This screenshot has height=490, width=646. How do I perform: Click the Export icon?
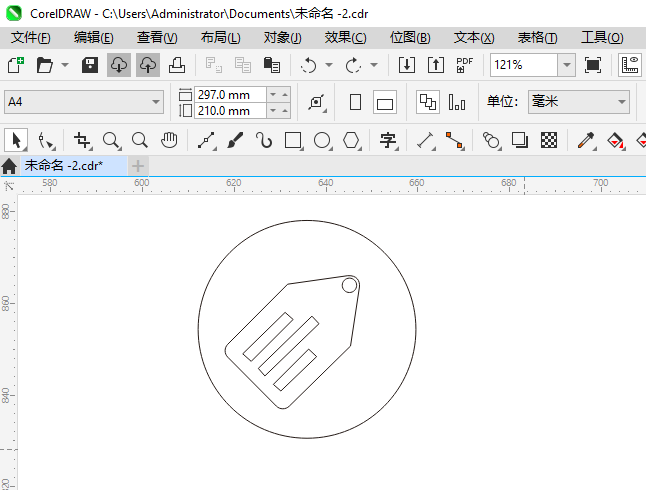click(435, 65)
